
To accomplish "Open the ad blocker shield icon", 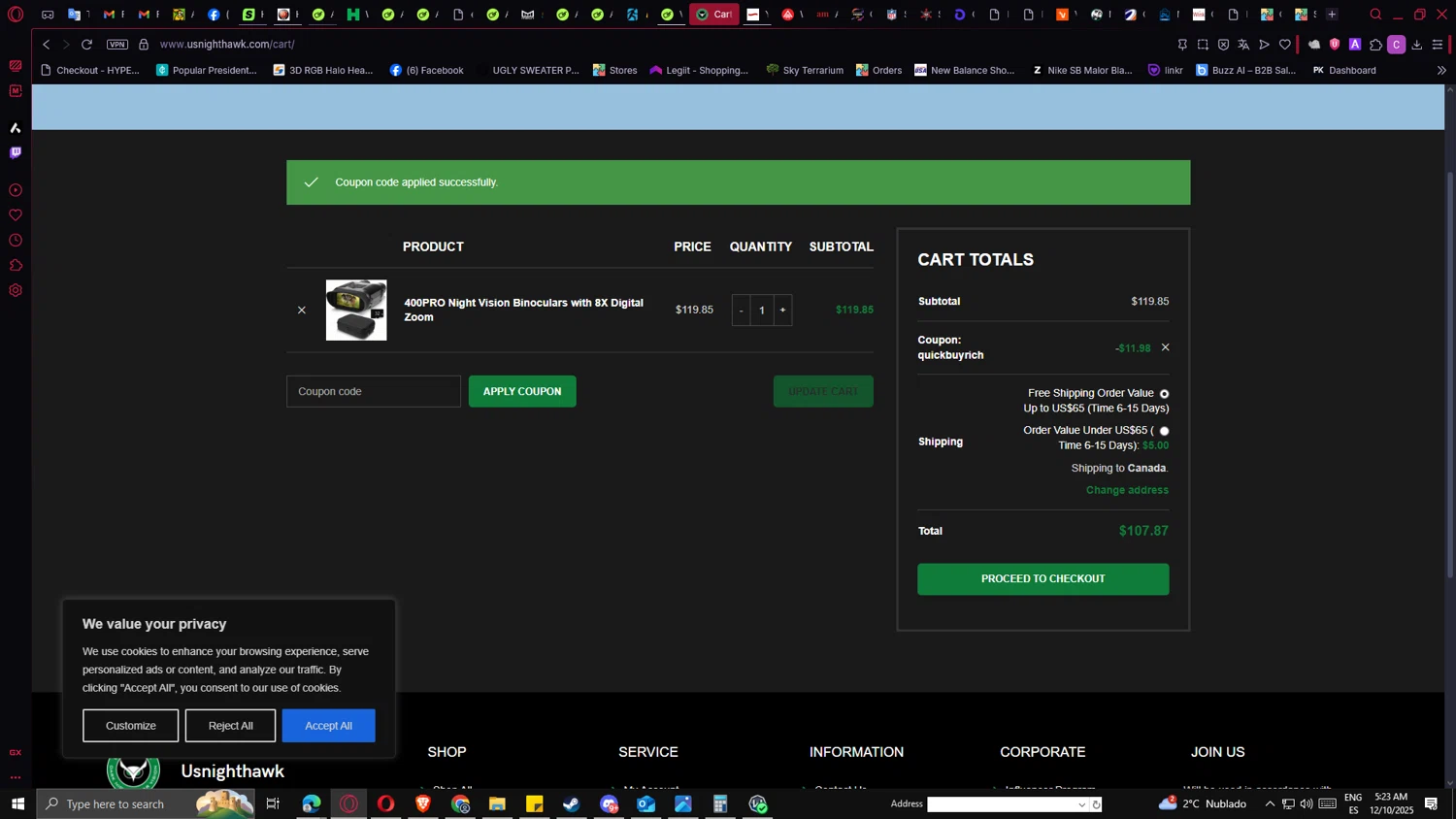I will click(x=1223, y=45).
